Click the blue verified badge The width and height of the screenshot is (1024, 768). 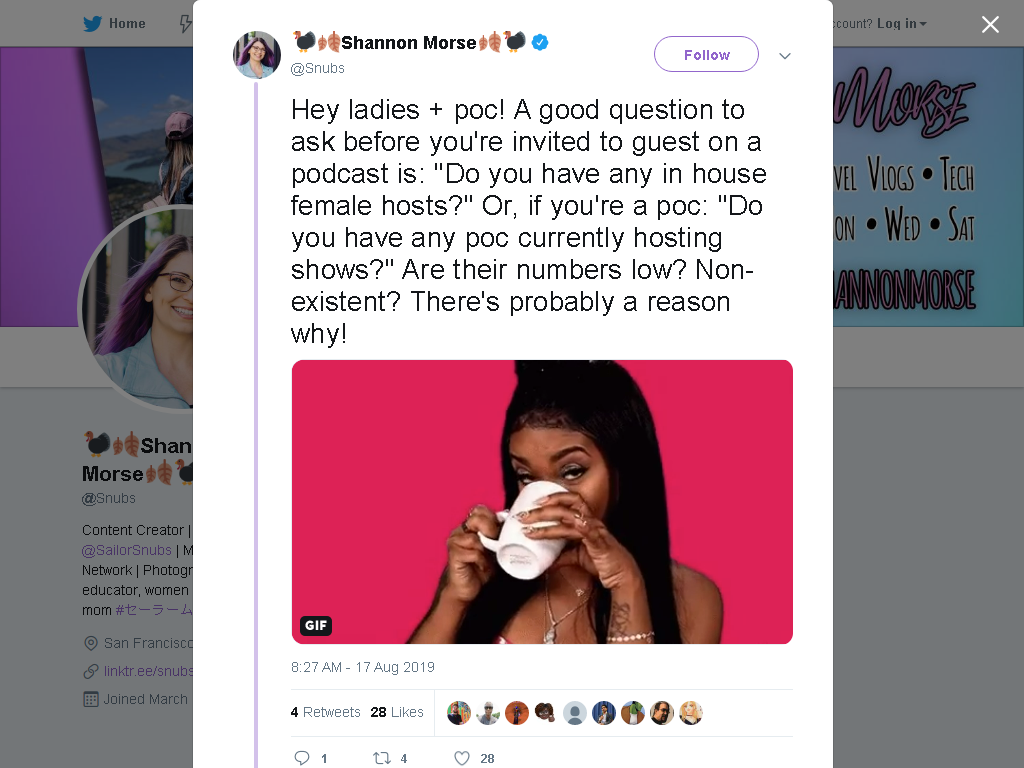coord(539,42)
